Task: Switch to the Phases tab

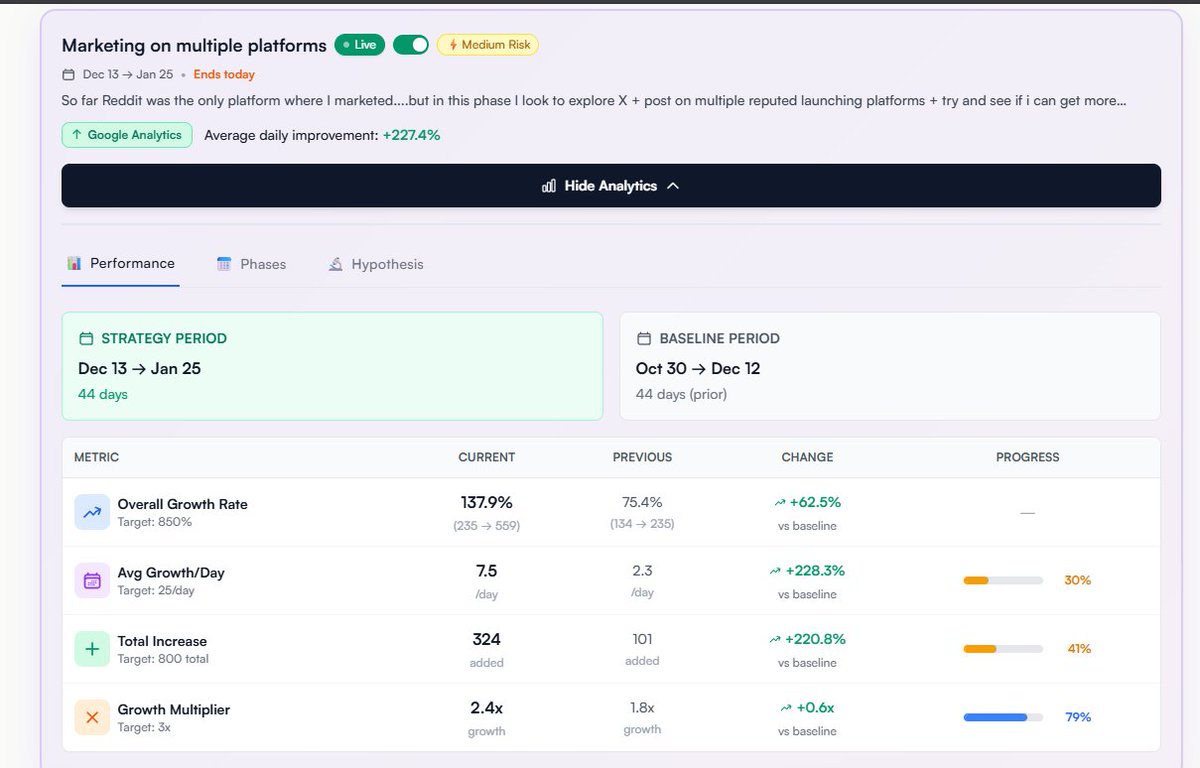Action: coord(251,265)
